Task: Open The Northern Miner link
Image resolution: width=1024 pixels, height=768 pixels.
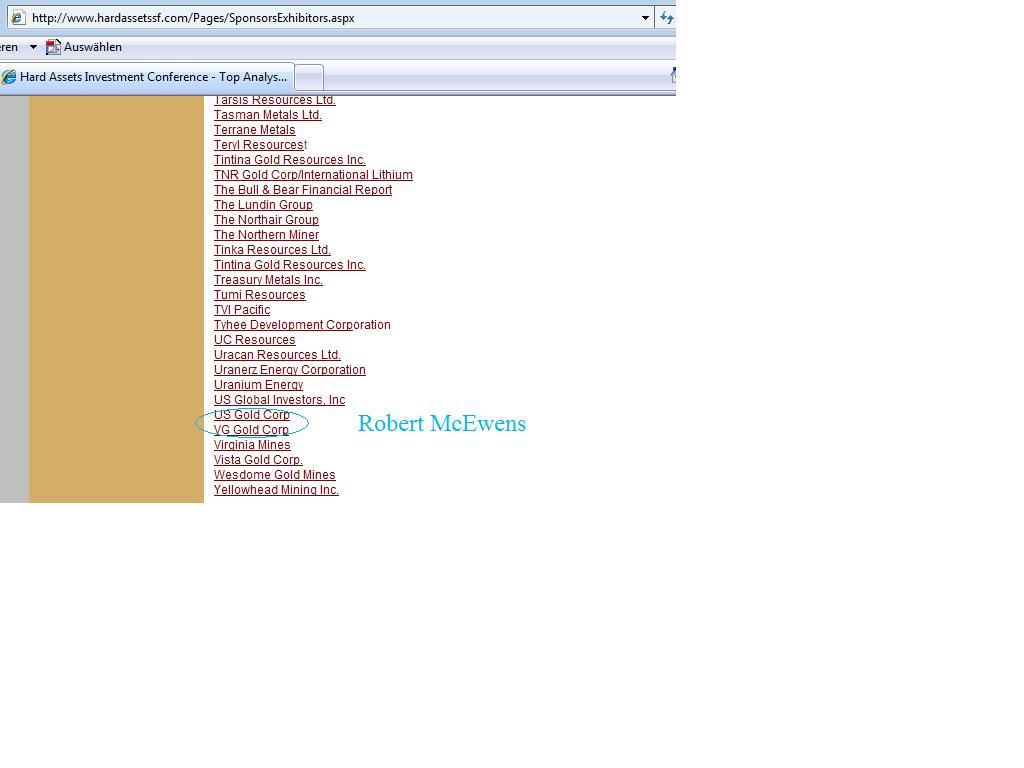Action: click(266, 235)
